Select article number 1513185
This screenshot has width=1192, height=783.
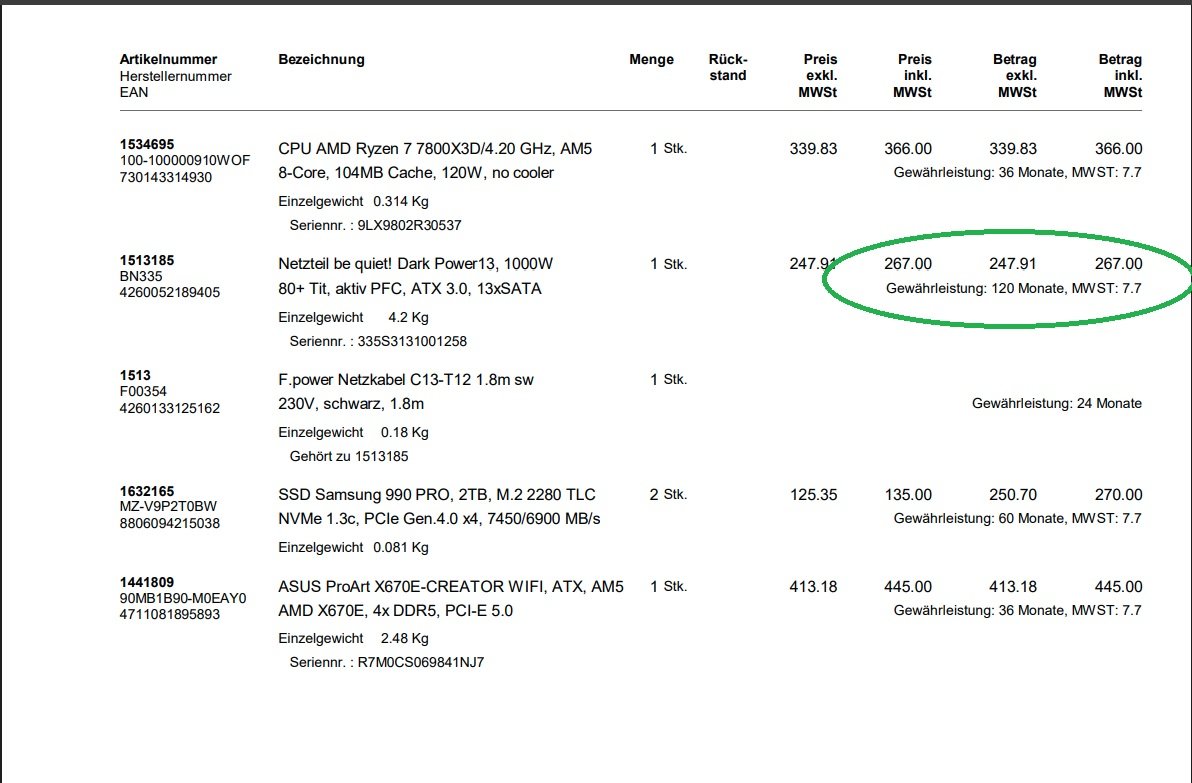(147, 260)
